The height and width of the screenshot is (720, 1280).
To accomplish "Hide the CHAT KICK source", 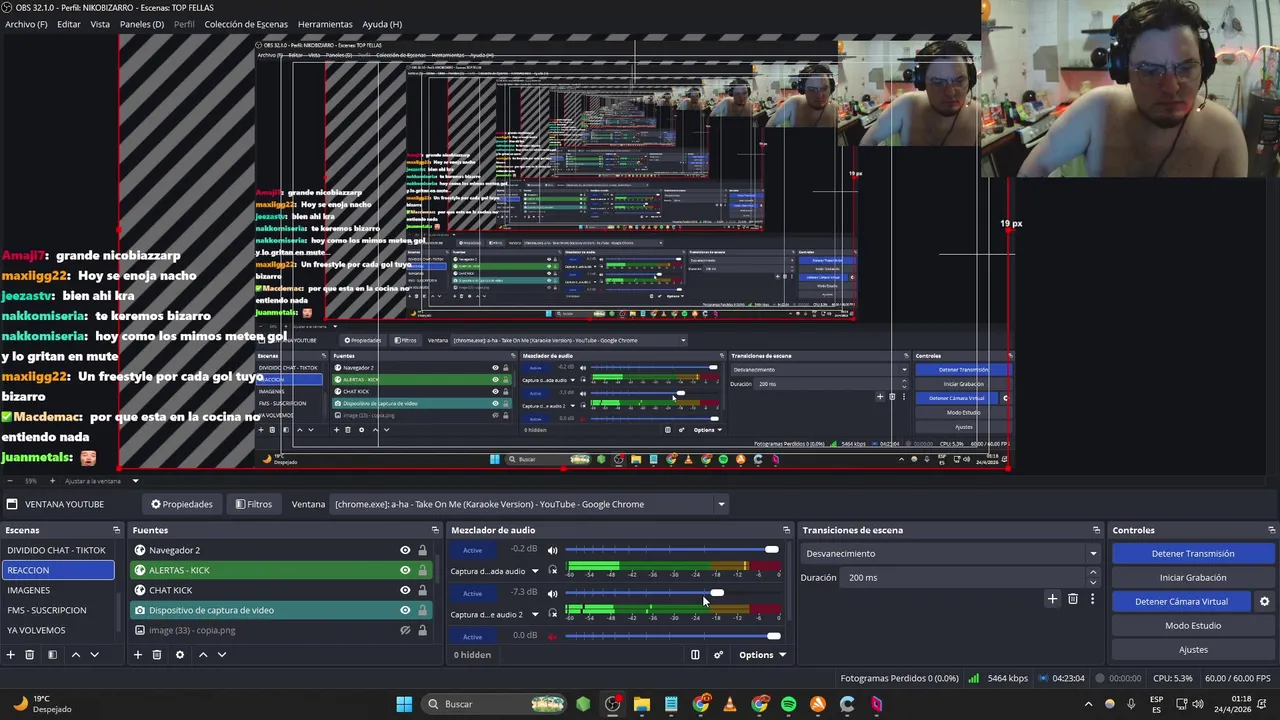I will 405,590.
